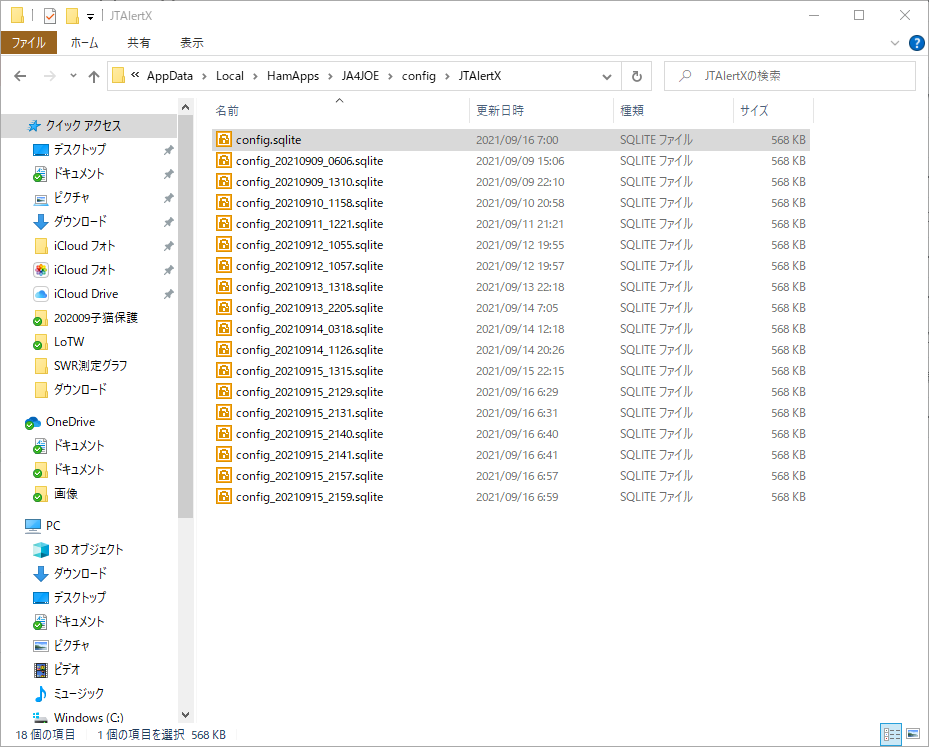The image size is (929, 747).
Task: Click the icon of config_20210915_2140.sqlite
Action: [x=223, y=434]
